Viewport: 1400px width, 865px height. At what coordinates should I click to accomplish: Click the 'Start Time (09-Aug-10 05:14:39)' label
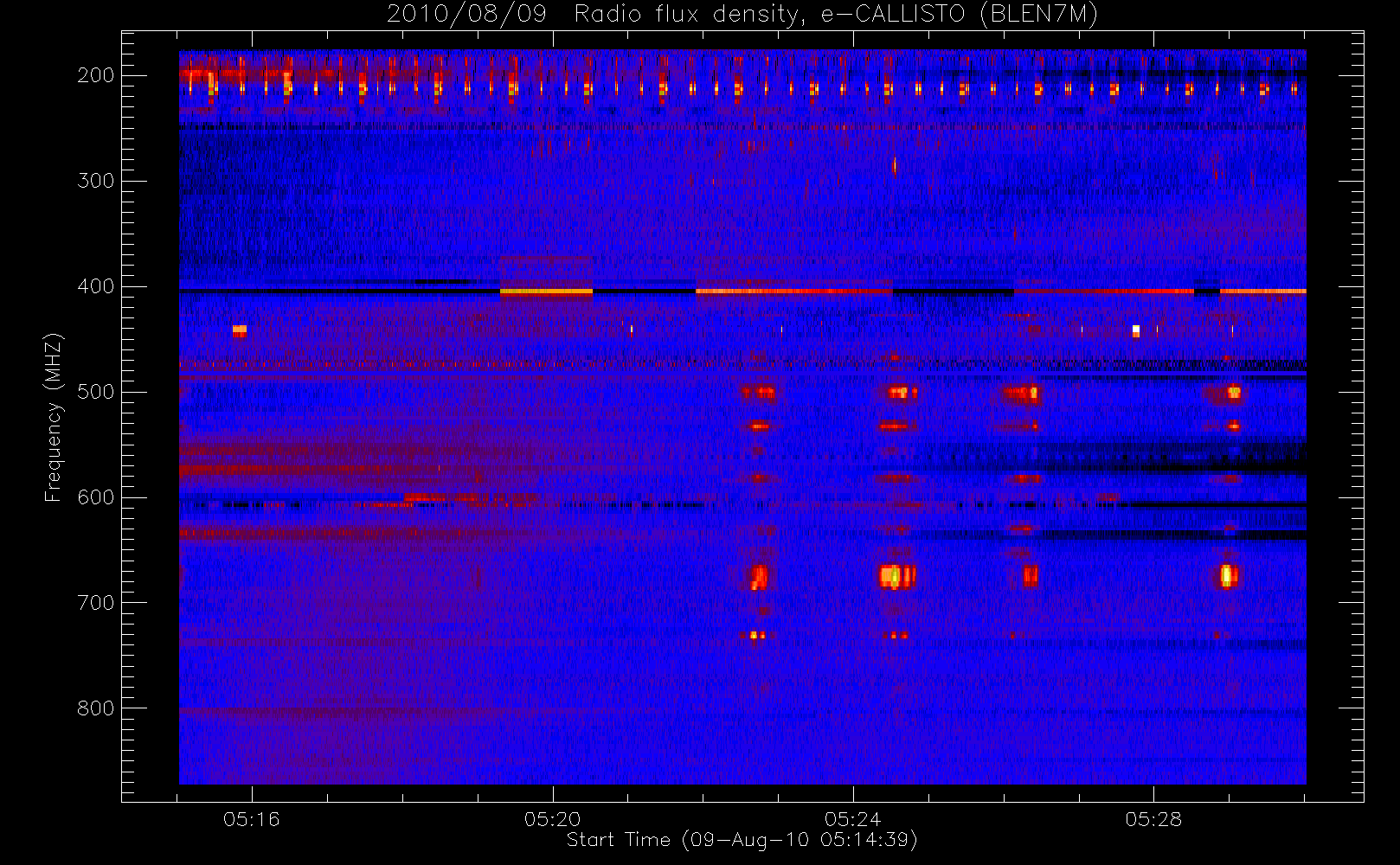point(742,840)
